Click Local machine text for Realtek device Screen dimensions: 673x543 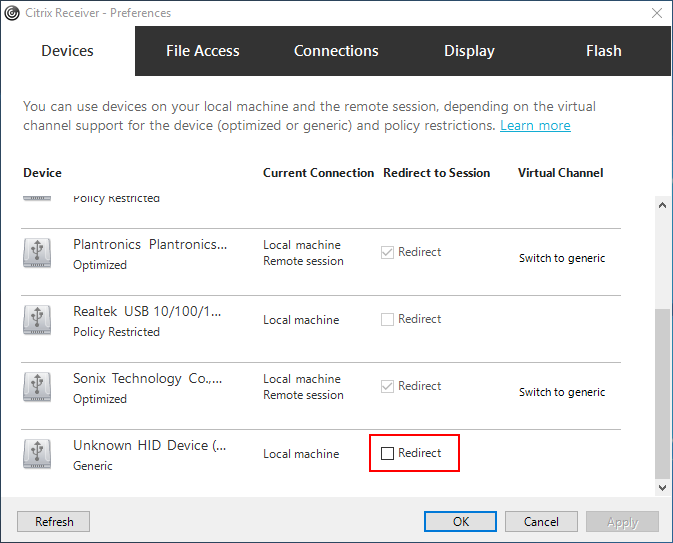pos(301,320)
